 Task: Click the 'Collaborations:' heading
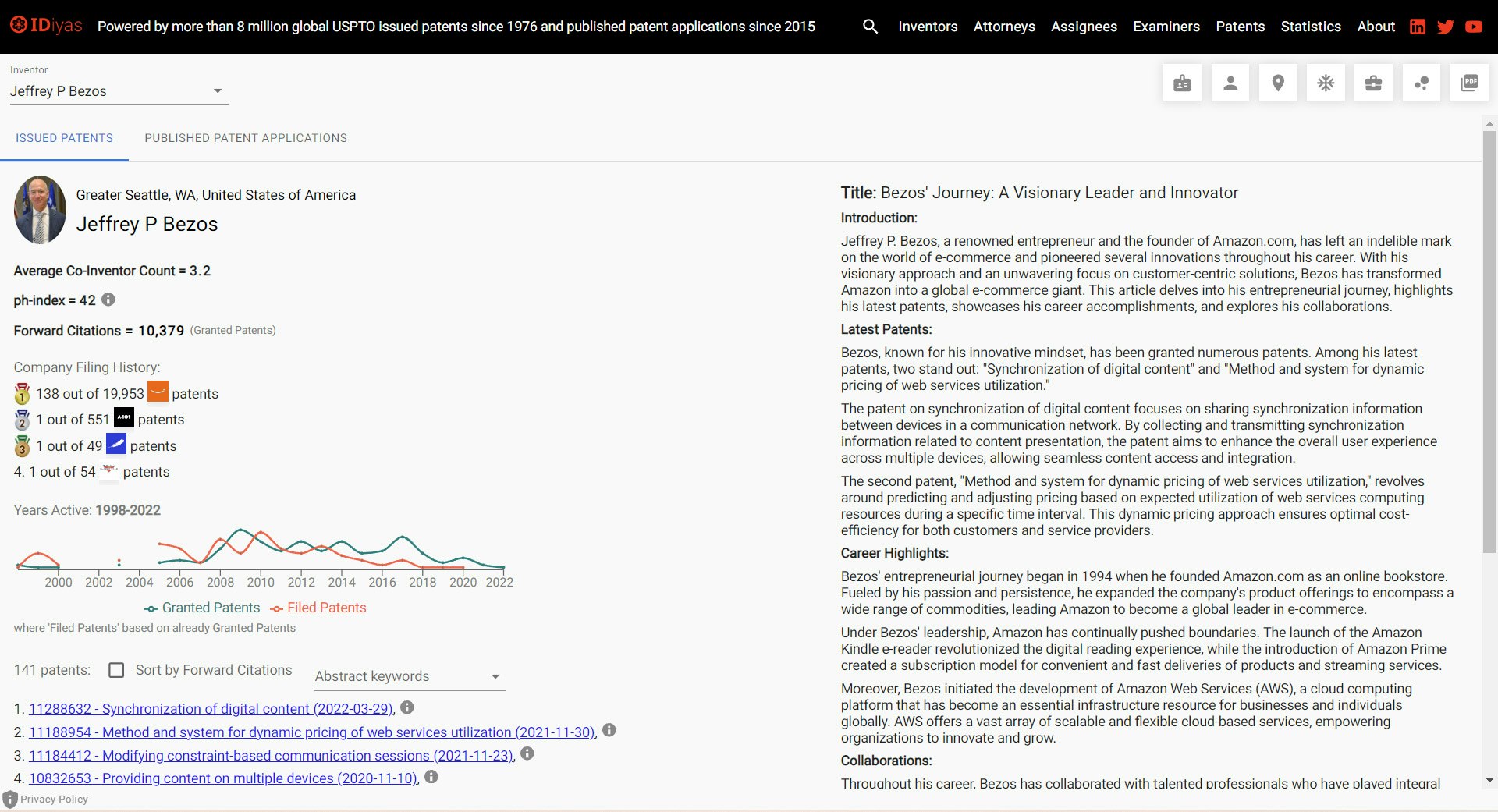tap(886, 761)
